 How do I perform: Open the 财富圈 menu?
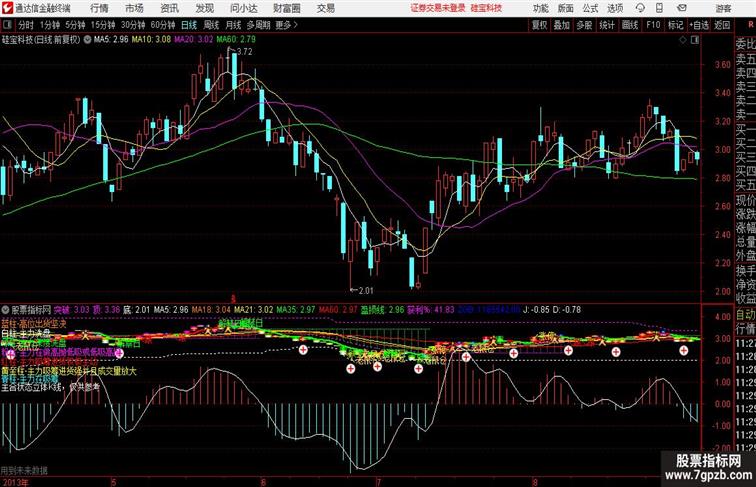pyautogui.click(x=286, y=8)
